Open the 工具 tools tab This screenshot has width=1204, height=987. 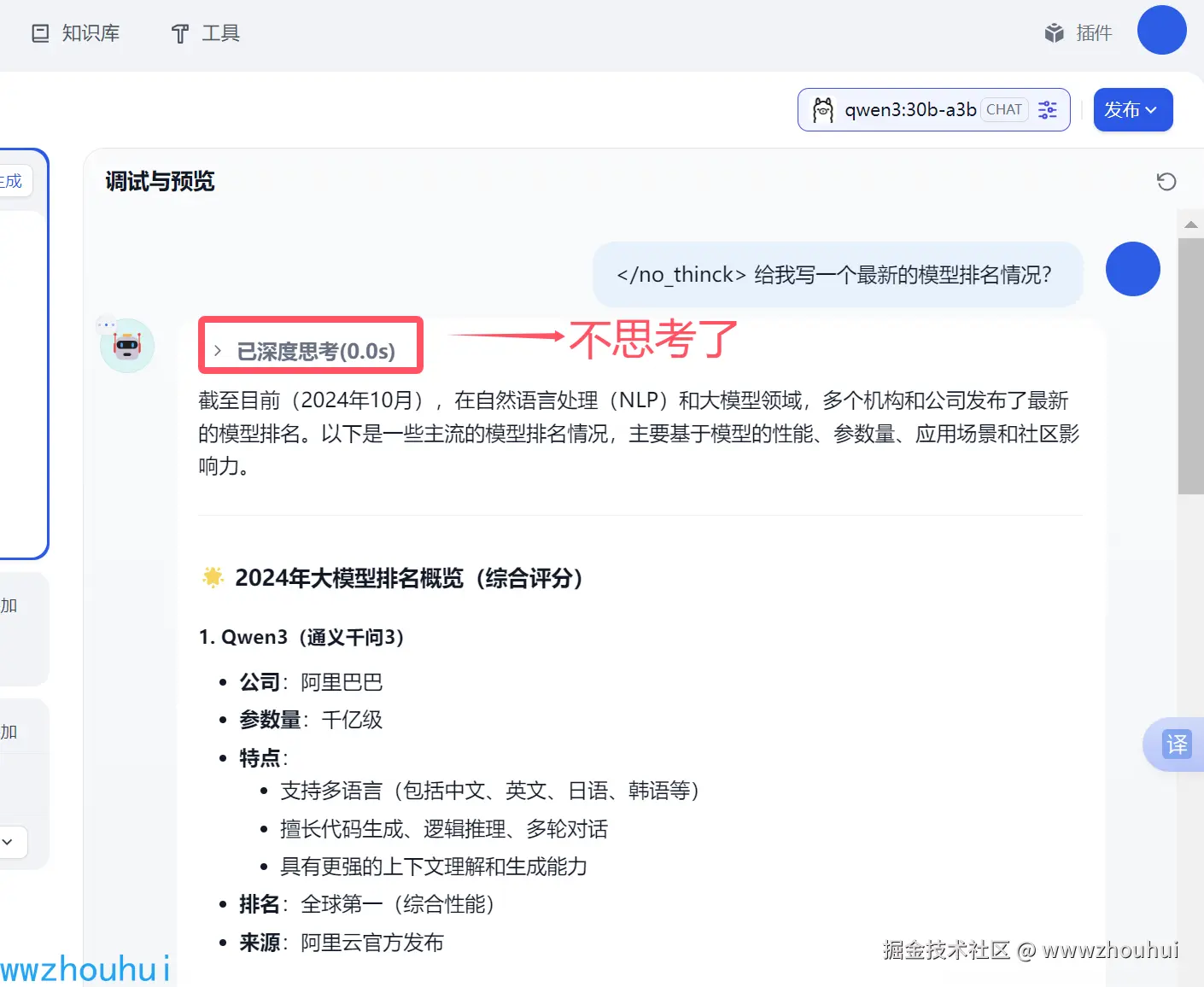pyautogui.click(x=206, y=33)
